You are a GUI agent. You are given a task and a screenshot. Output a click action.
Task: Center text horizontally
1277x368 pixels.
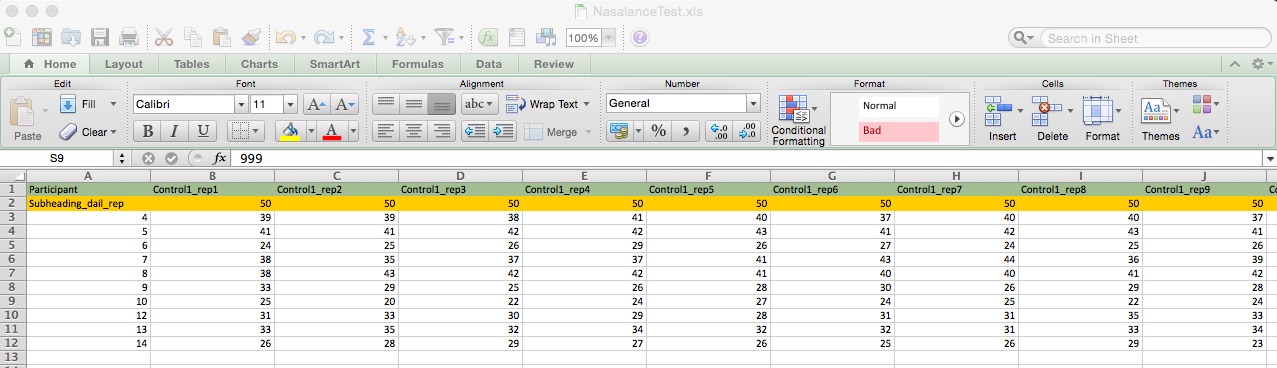point(413,131)
